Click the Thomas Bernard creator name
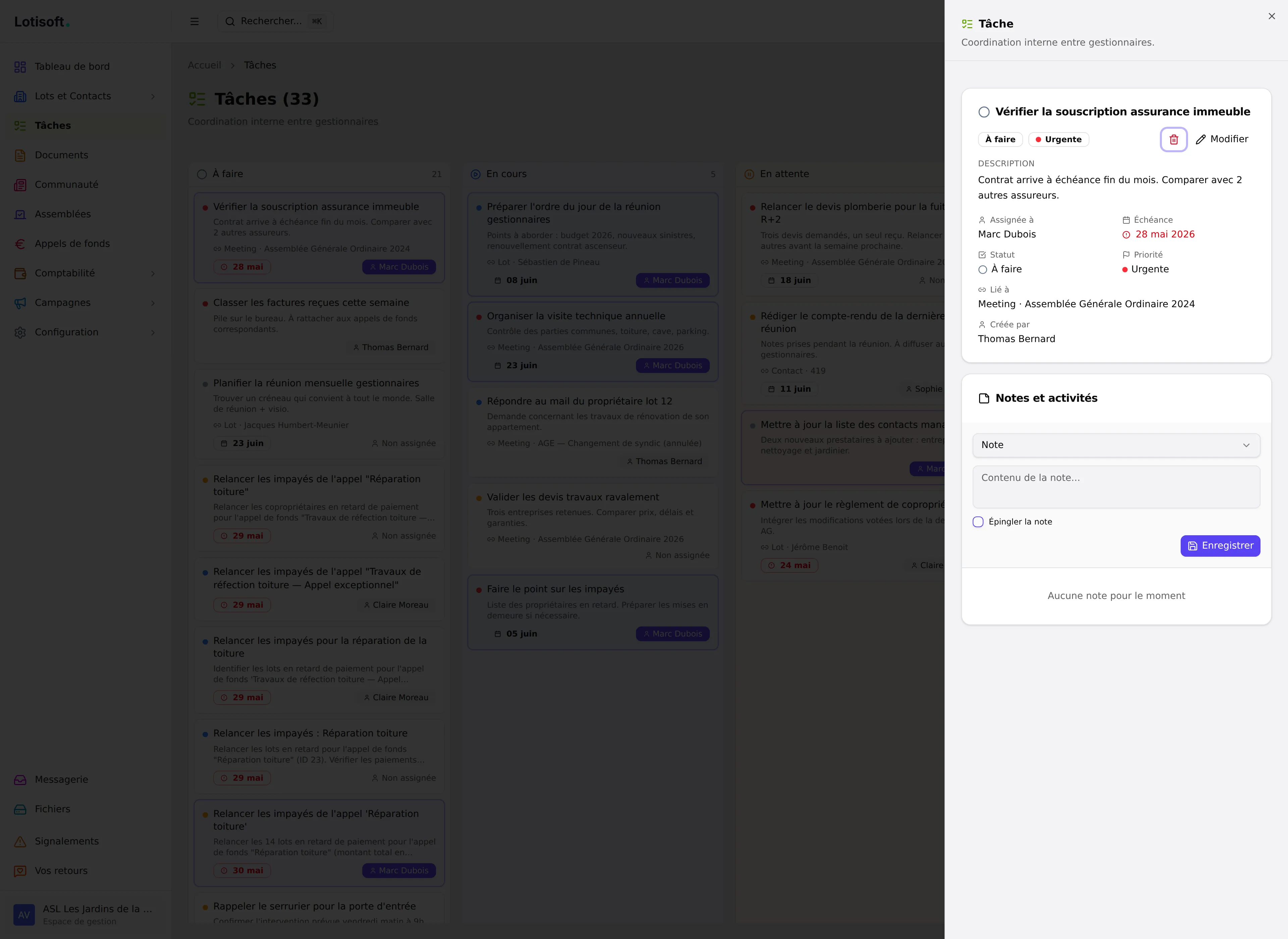1288x939 pixels. click(x=1016, y=339)
